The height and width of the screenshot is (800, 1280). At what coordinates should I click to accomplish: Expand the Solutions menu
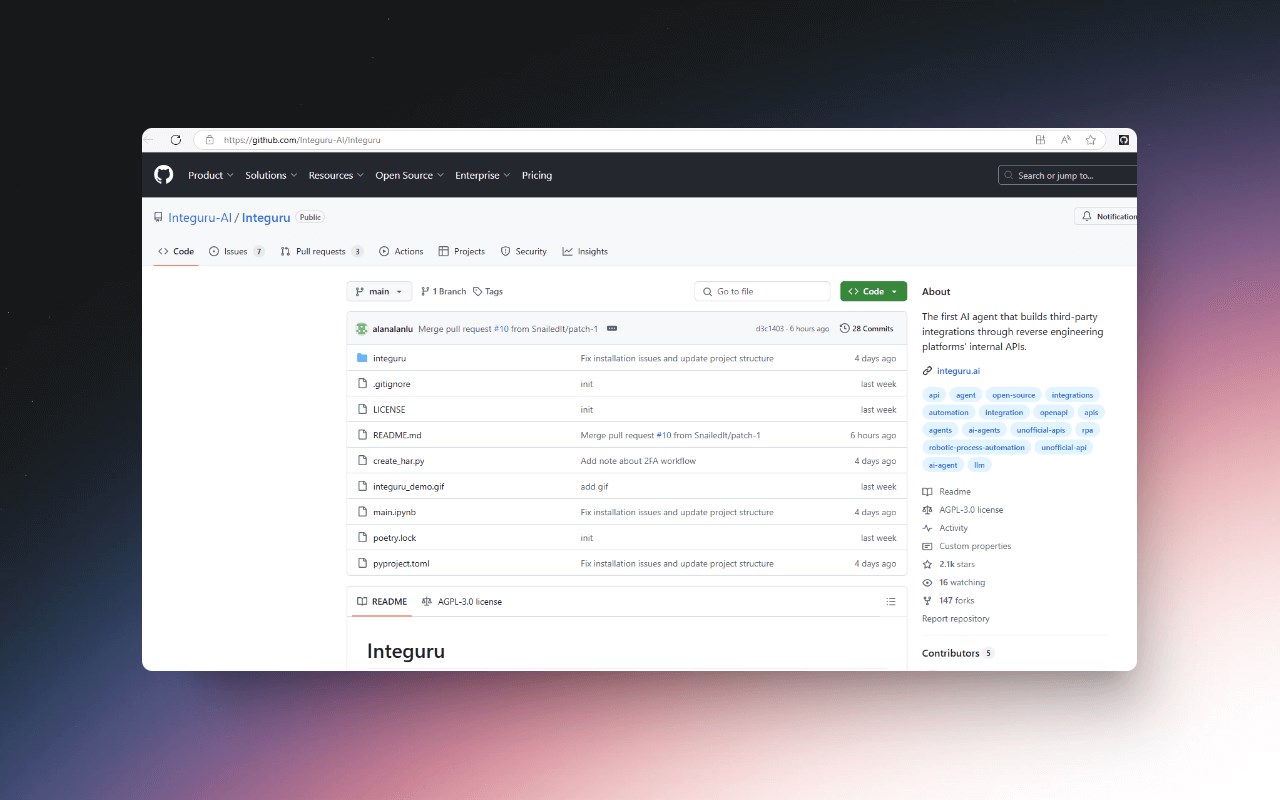click(272, 175)
